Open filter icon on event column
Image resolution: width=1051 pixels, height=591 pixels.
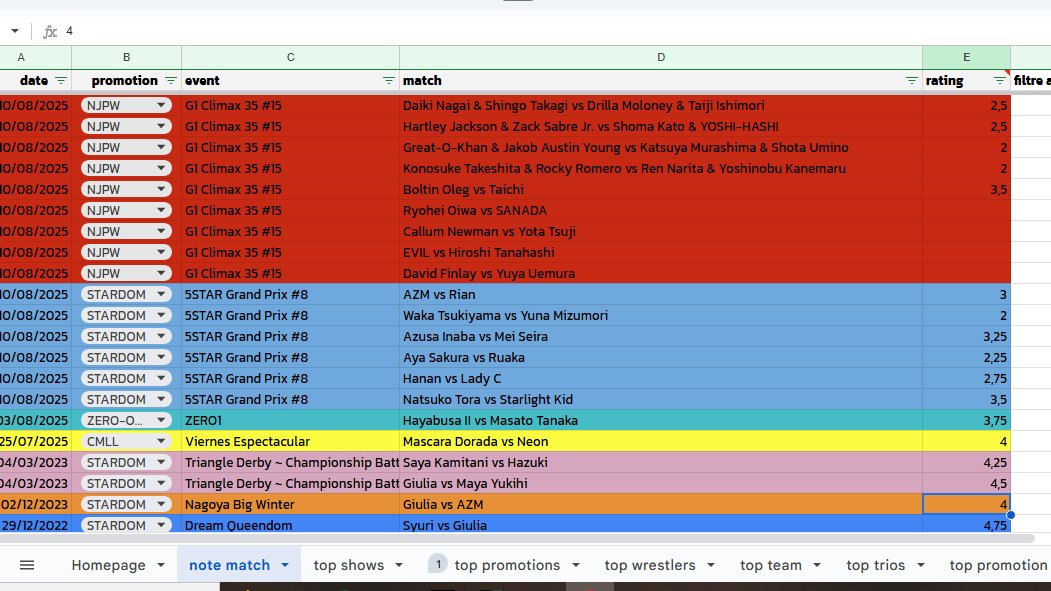point(389,80)
